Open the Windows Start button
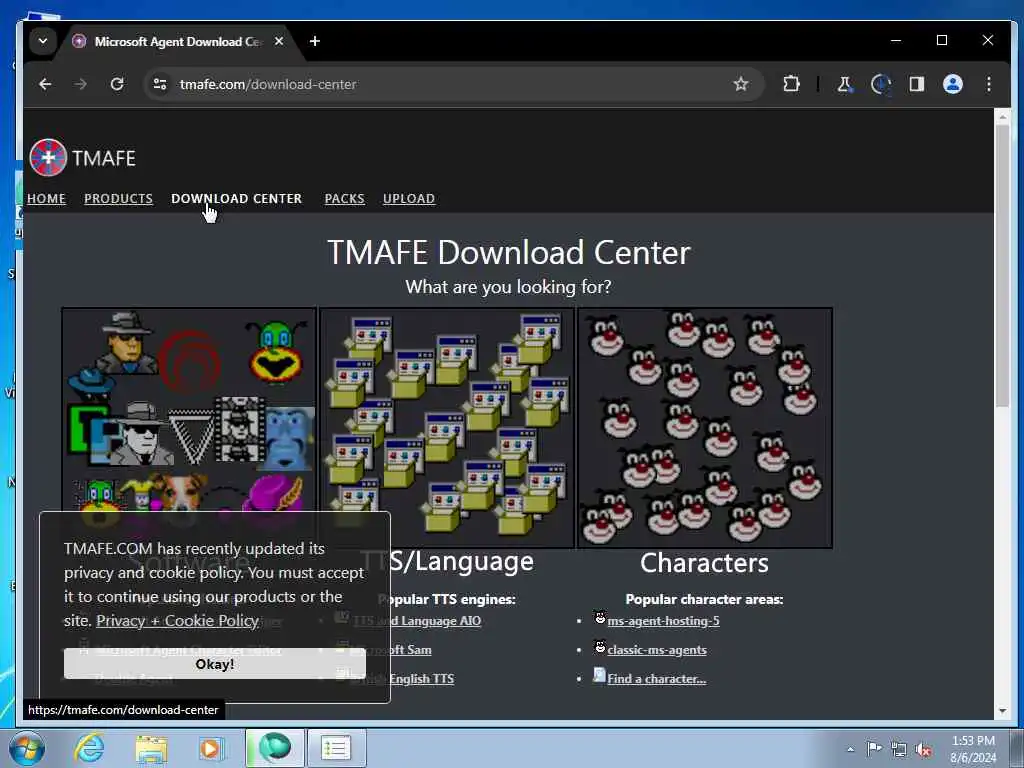Image resolution: width=1024 pixels, height=768 pixels. [27, 748]
